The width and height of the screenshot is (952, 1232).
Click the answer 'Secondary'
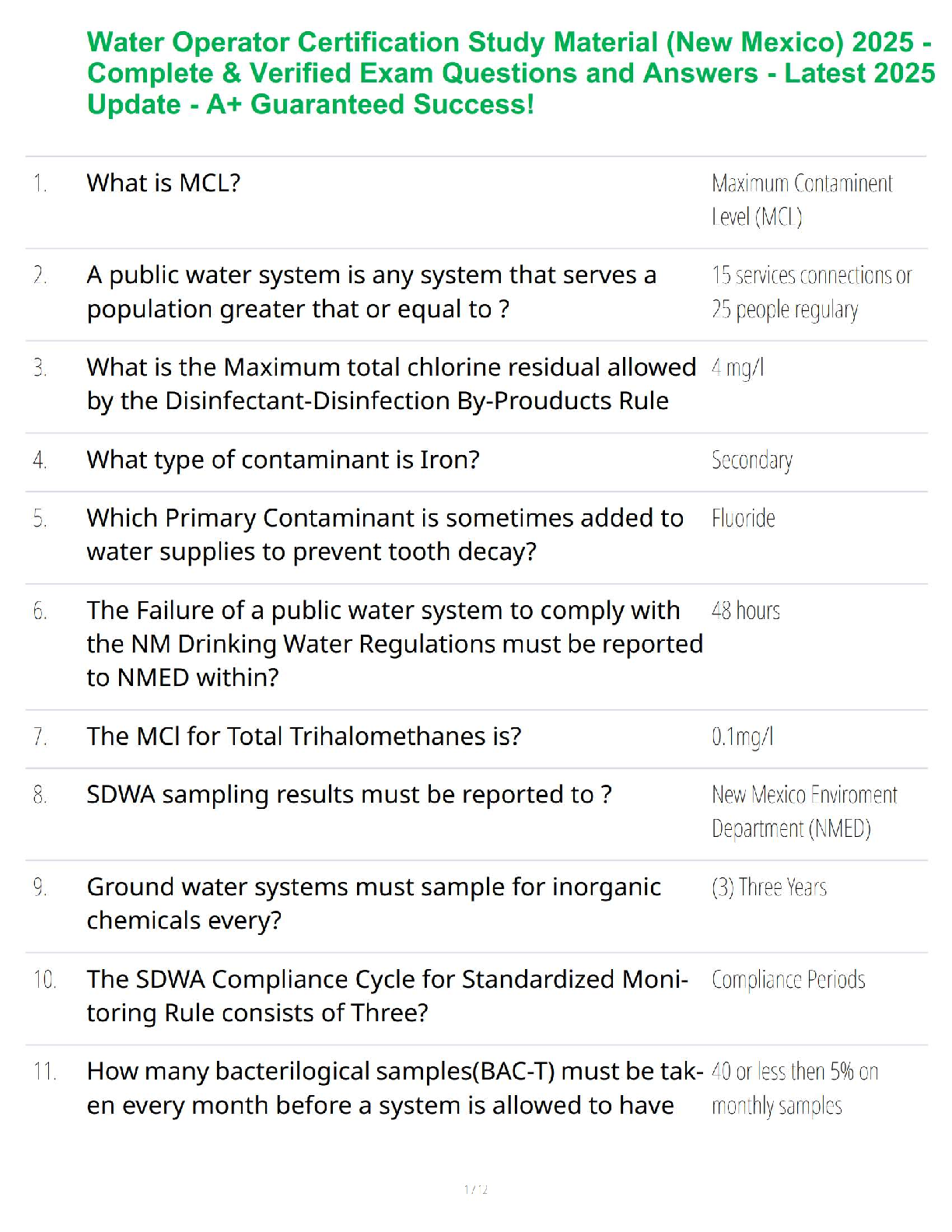[x=751, y=460]
